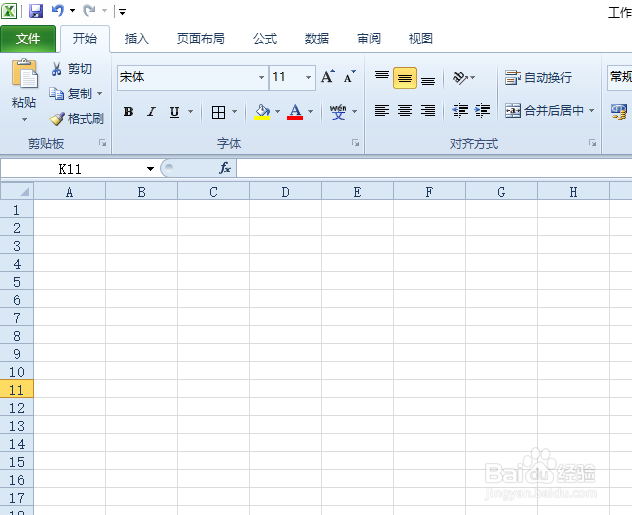The width and height of the screenshot is (632, 515).
Task: Open customize quick access toolbar dropdown
Action: [123, 12]
